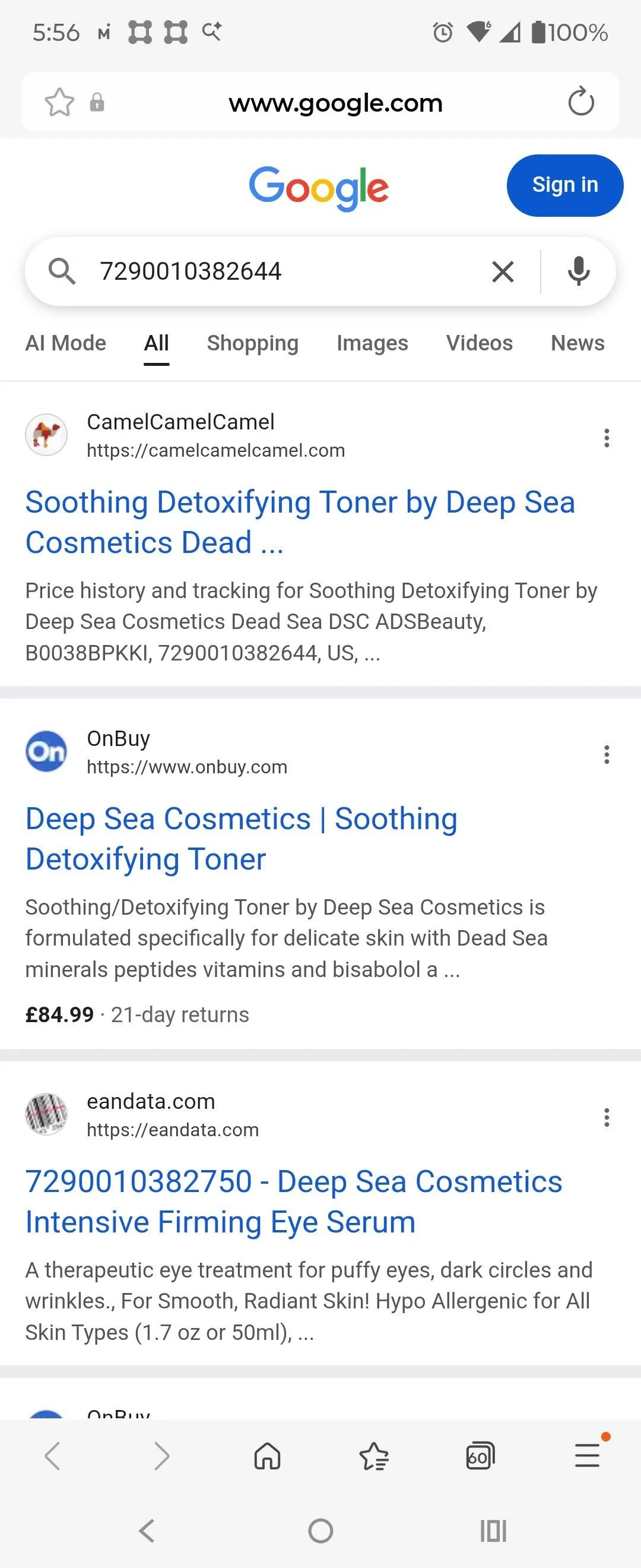
Task: Click the Sign in button
Action: click(565, 185)
